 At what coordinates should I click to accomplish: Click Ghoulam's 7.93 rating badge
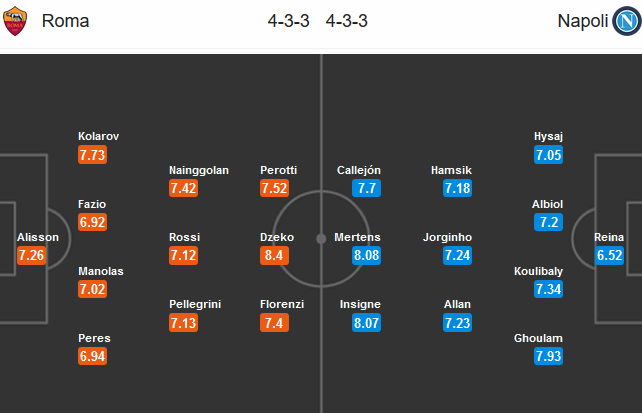pos(548,356)
